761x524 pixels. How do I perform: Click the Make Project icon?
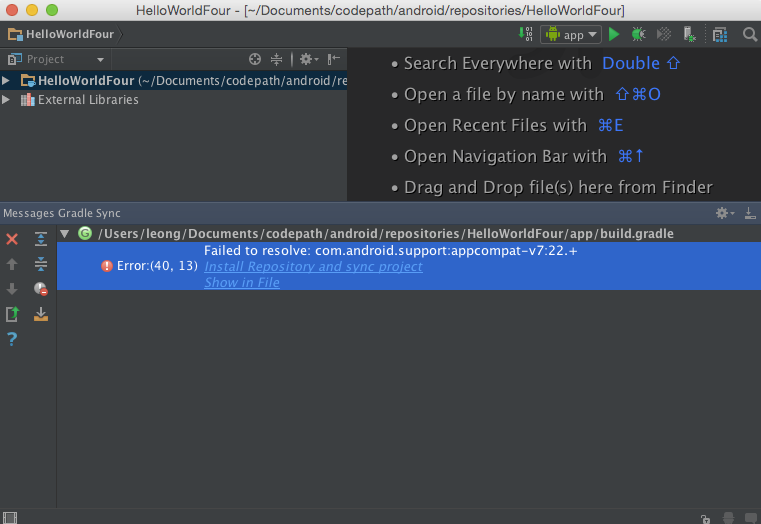tap(526, 34)
